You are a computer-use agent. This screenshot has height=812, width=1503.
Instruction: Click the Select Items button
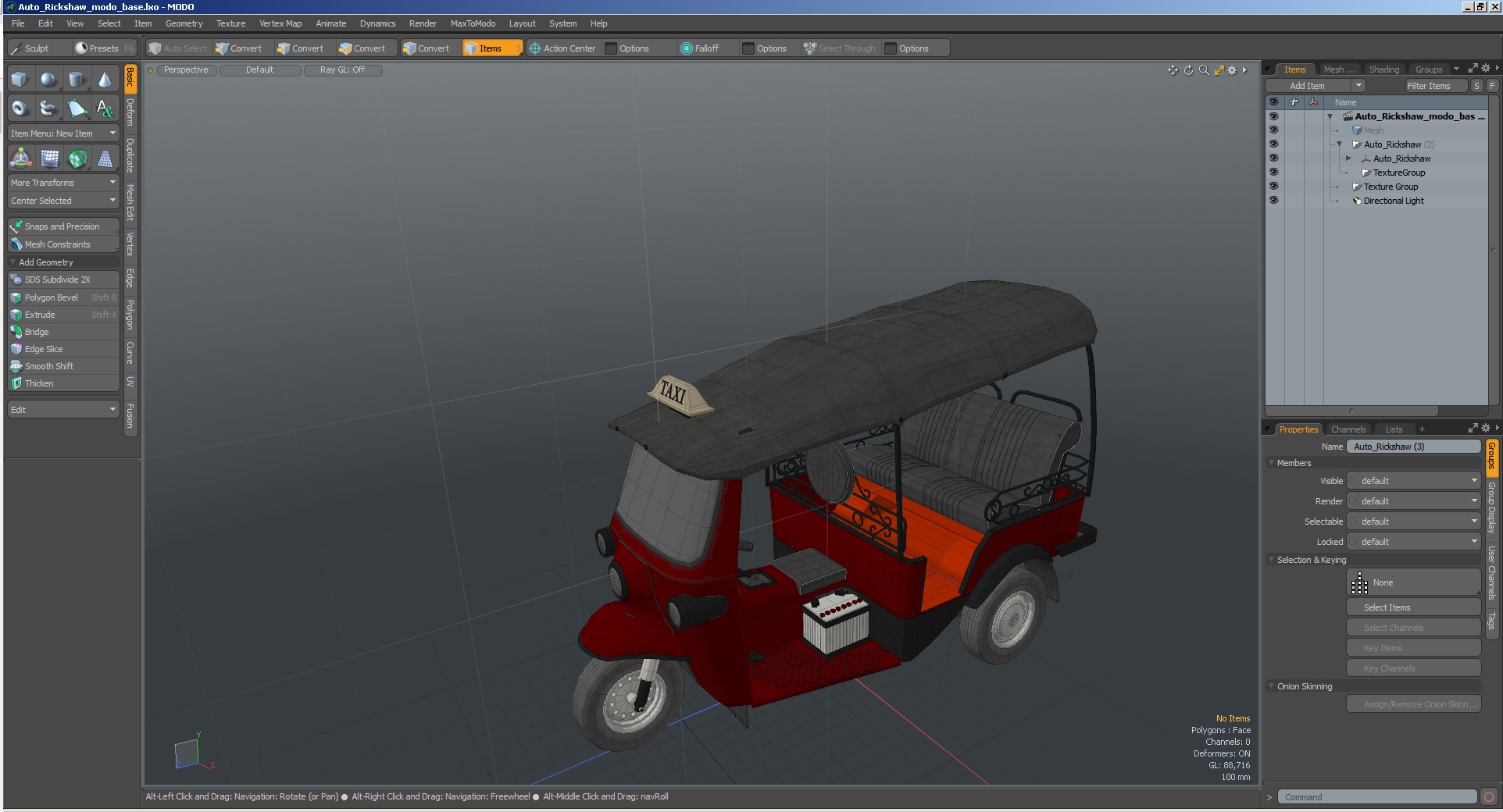click(1414, 607)
